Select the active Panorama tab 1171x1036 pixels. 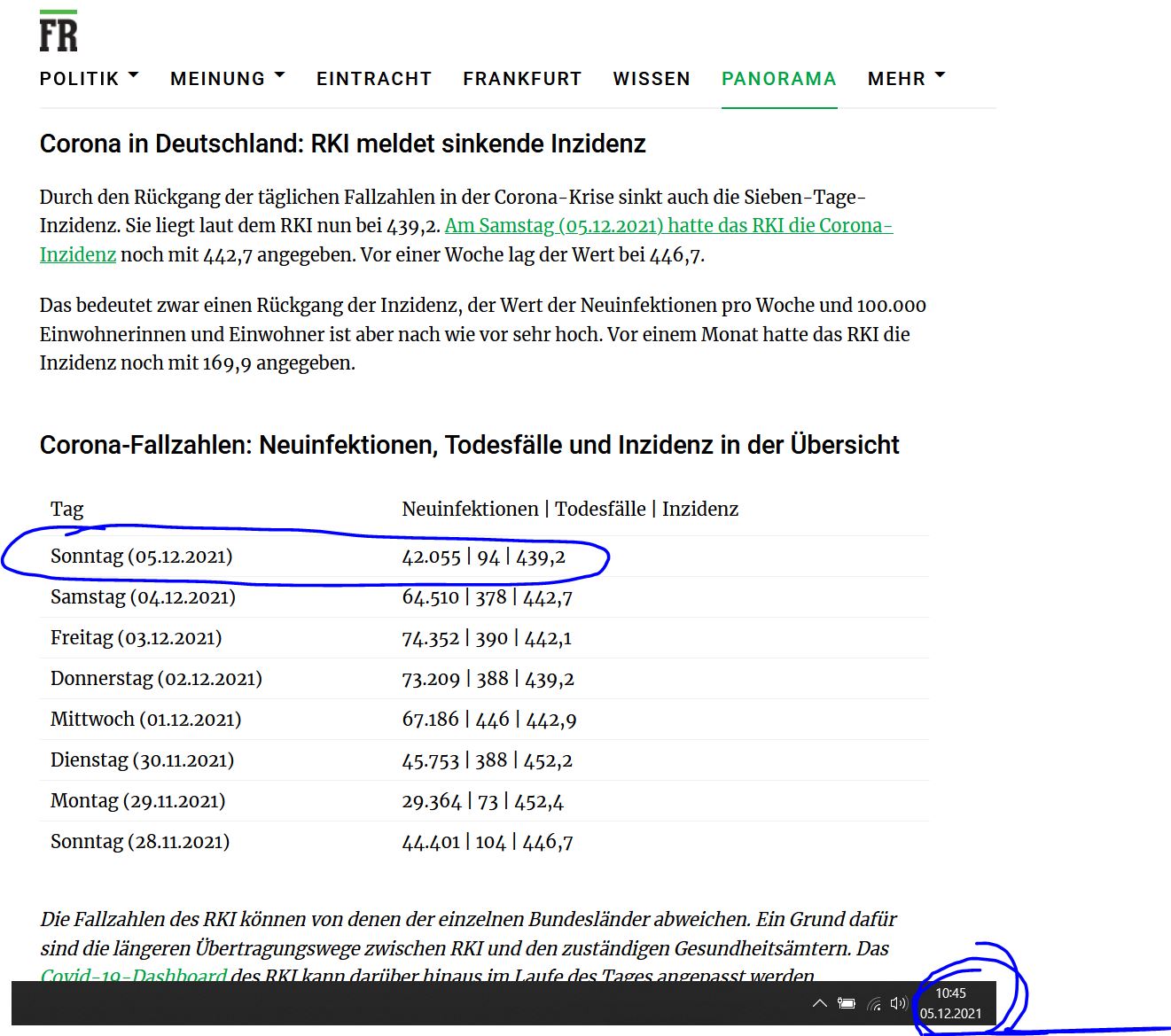click(778, 79)
